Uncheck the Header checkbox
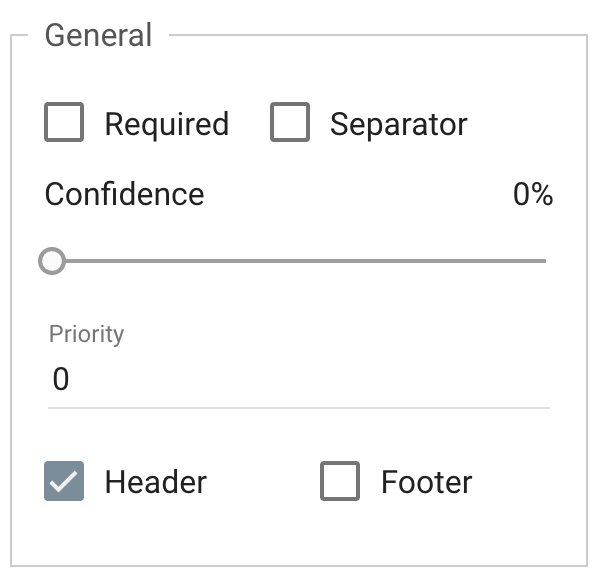This screenshot has height=580, width=602. click(64, 481)
